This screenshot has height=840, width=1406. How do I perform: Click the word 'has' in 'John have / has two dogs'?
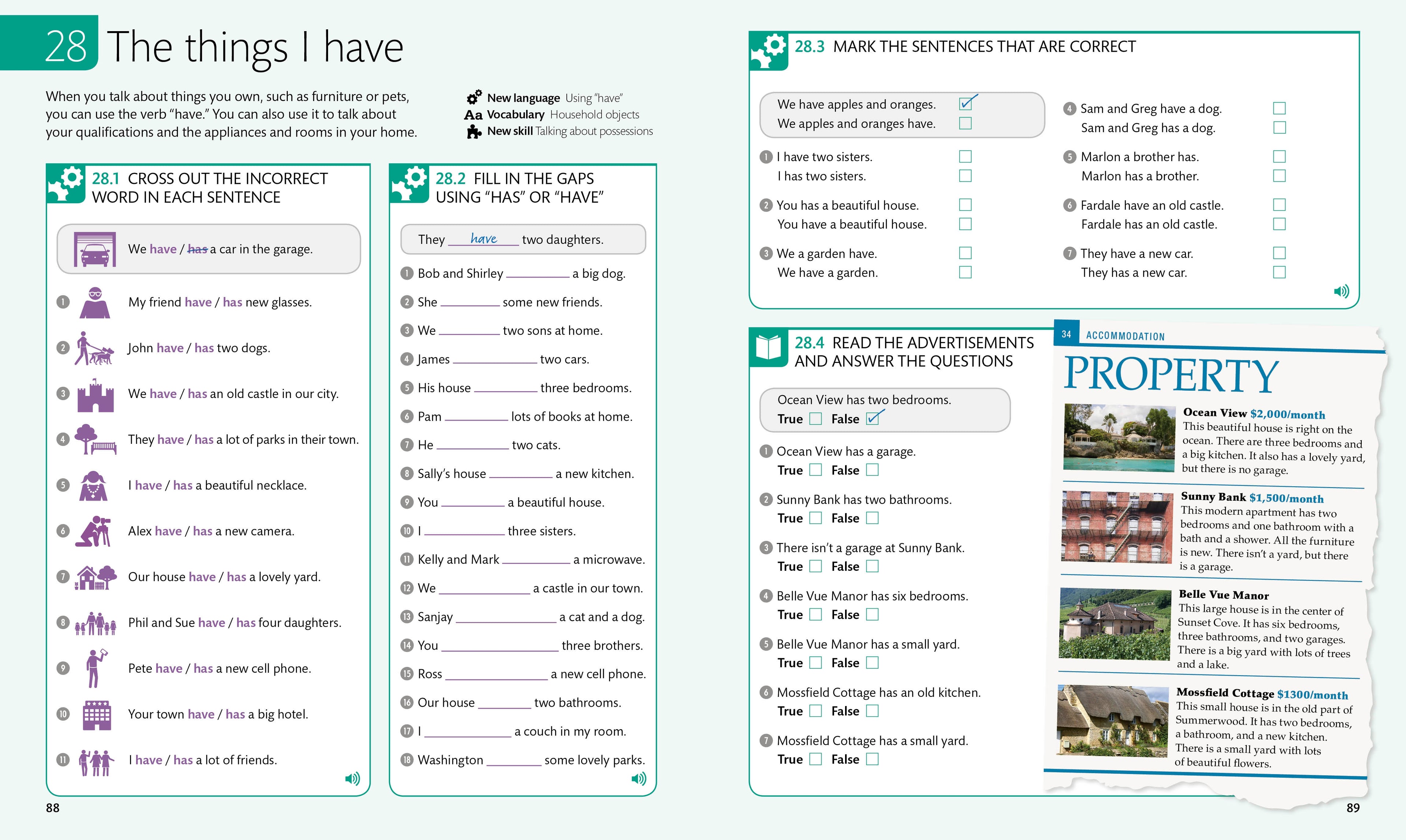(204, 348)
